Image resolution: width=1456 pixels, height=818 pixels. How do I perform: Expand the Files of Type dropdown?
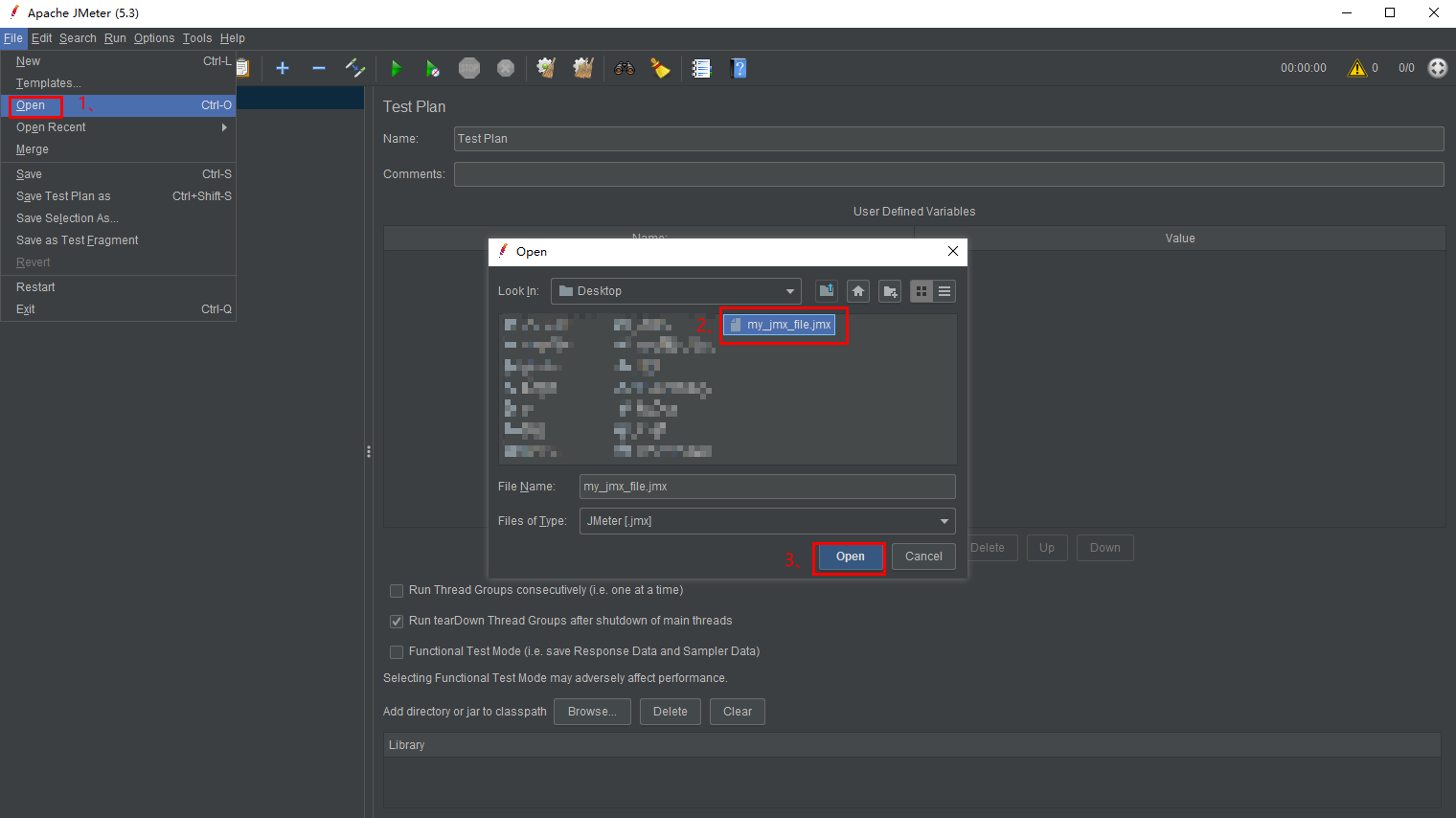tap(767, 521)
